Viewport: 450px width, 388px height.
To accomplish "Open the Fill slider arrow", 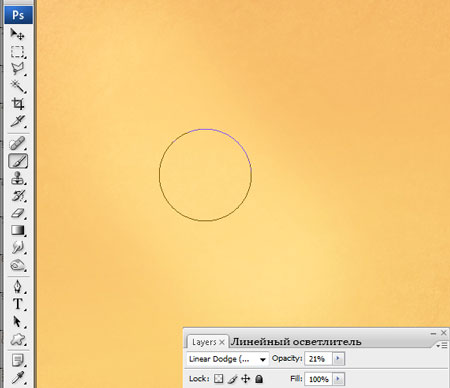I will (338, 379).
